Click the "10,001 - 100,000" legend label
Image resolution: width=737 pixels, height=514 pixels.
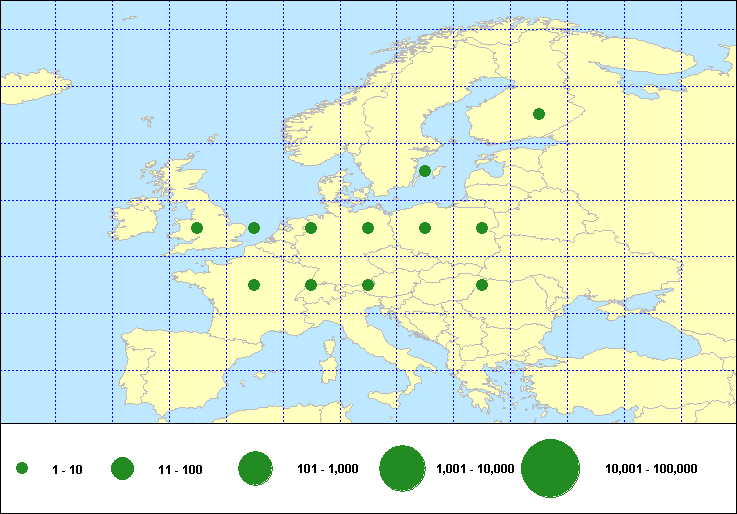click(x=651, y=469)
